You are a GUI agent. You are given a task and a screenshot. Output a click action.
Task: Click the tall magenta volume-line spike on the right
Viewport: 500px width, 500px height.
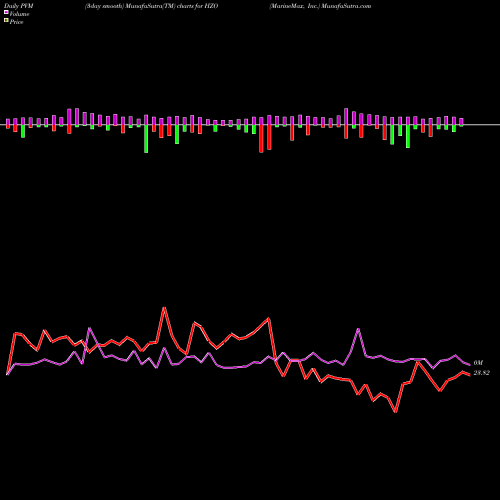358,329
